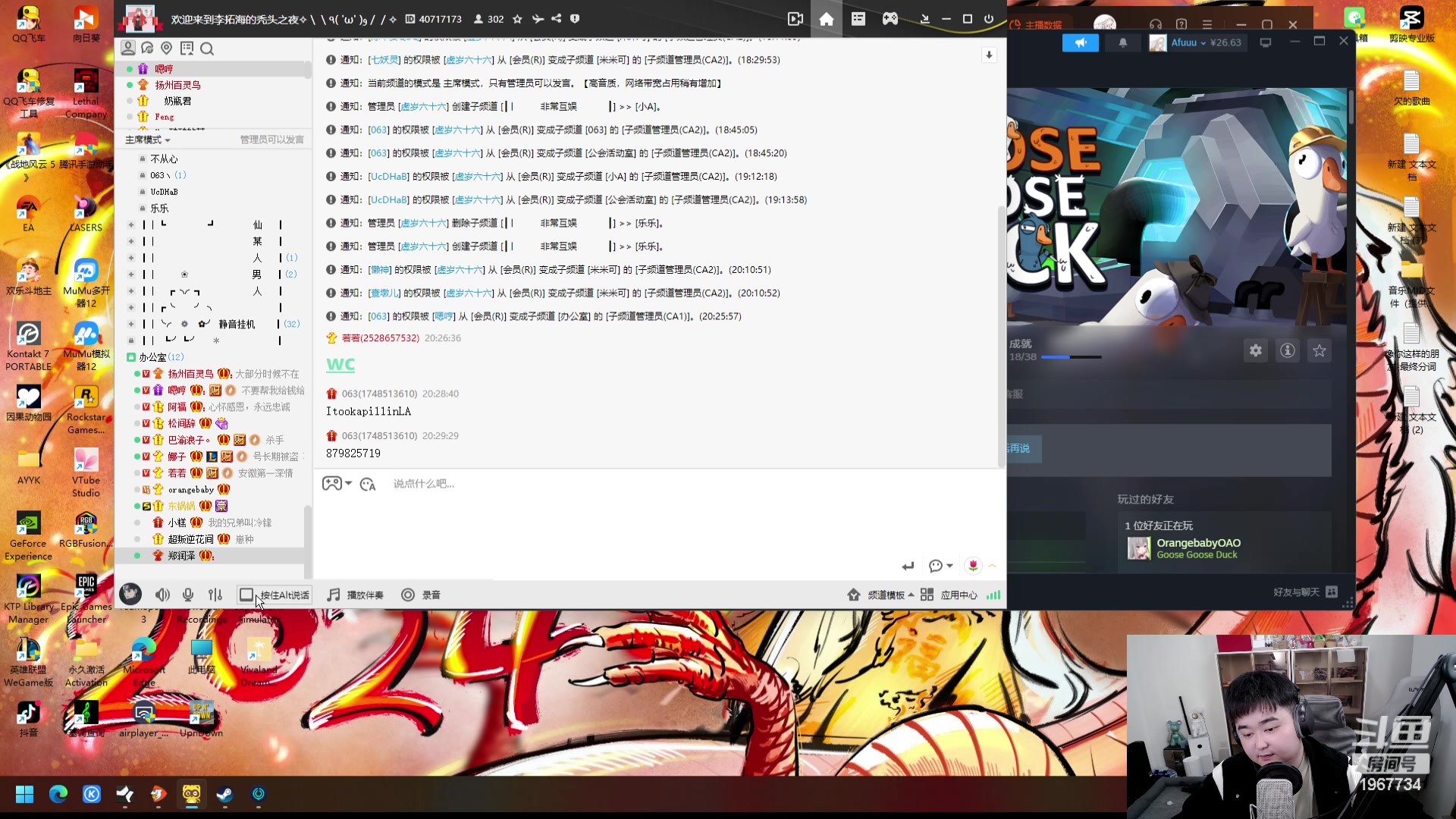Start 录音 recording
This screenshot has width=1456, height=819.
(x=421, y=595)
